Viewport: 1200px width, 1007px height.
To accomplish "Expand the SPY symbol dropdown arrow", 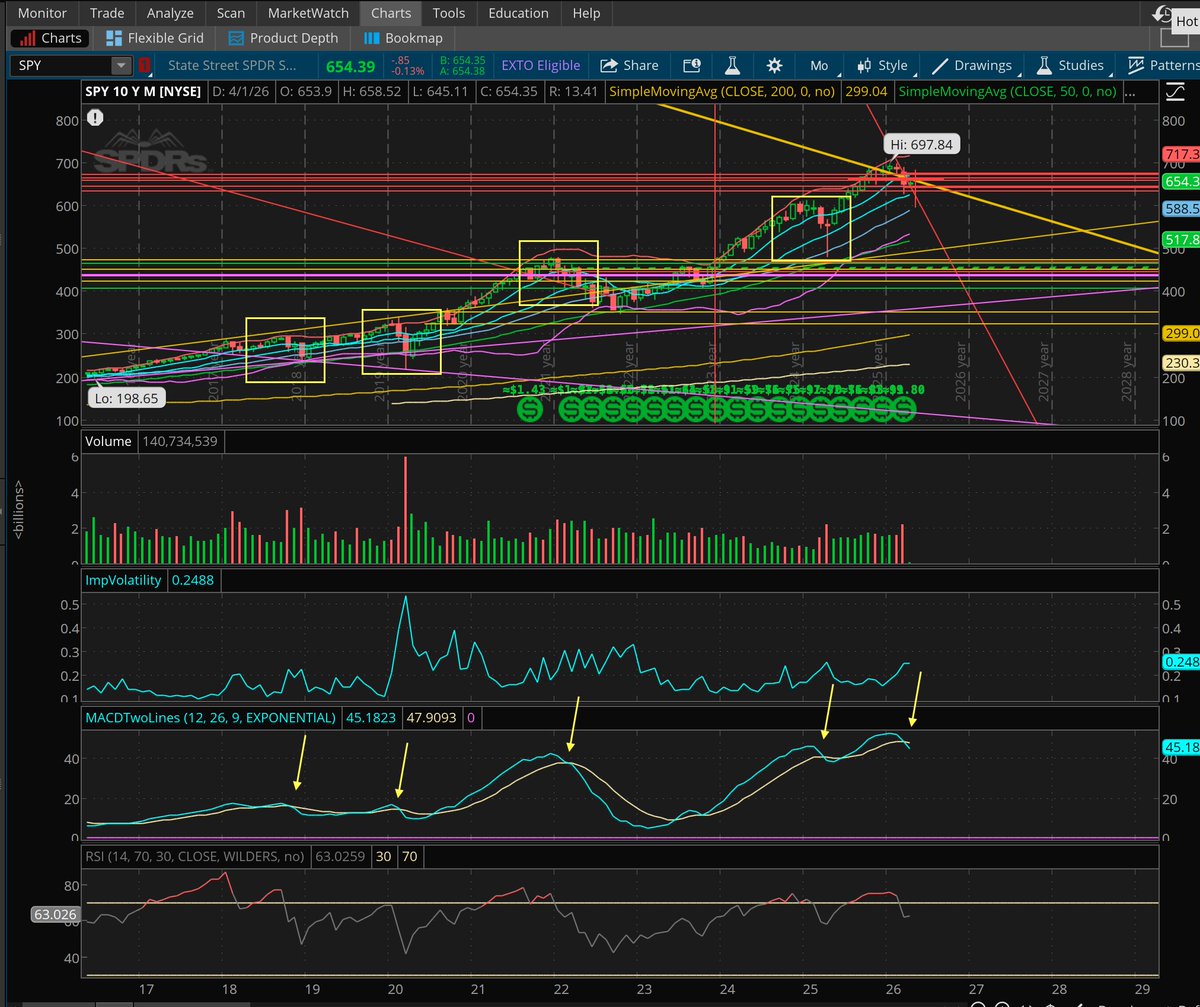I will 121,66.
